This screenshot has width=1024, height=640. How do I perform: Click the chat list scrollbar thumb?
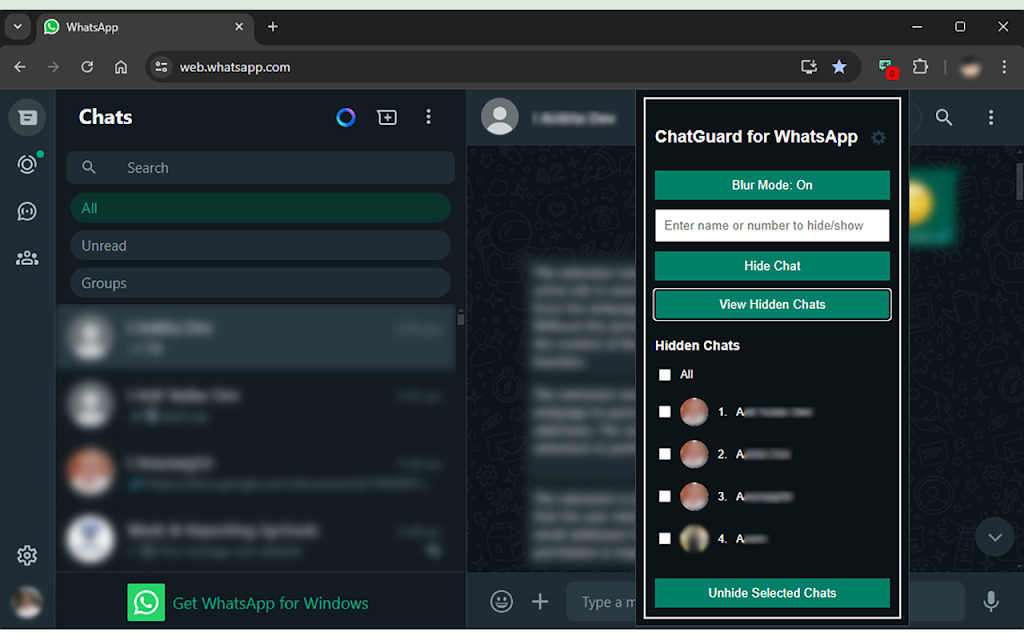460,317
